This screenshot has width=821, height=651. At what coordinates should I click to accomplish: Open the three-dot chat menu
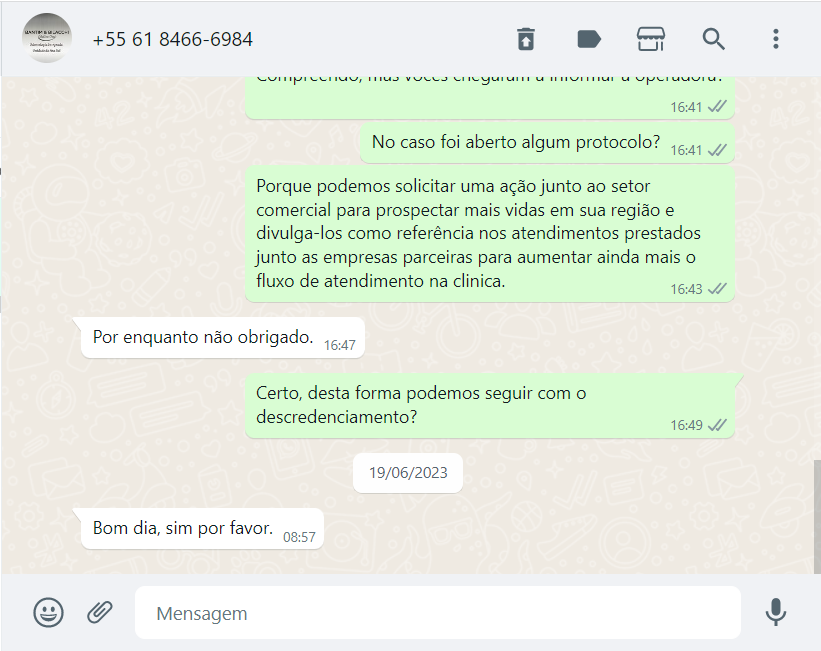click(x=776, y=39)
